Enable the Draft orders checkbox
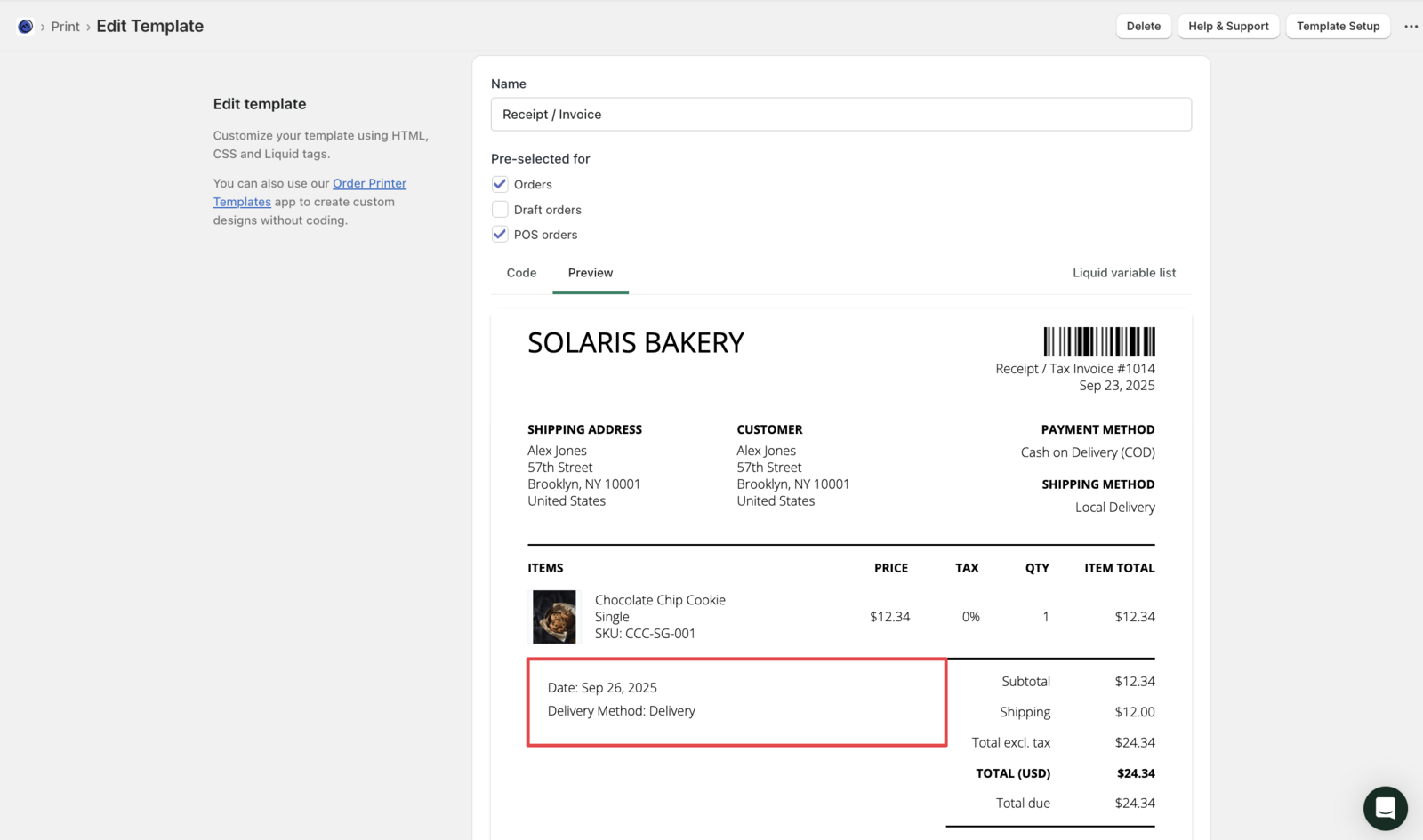1423x840 pixels. 500,210
